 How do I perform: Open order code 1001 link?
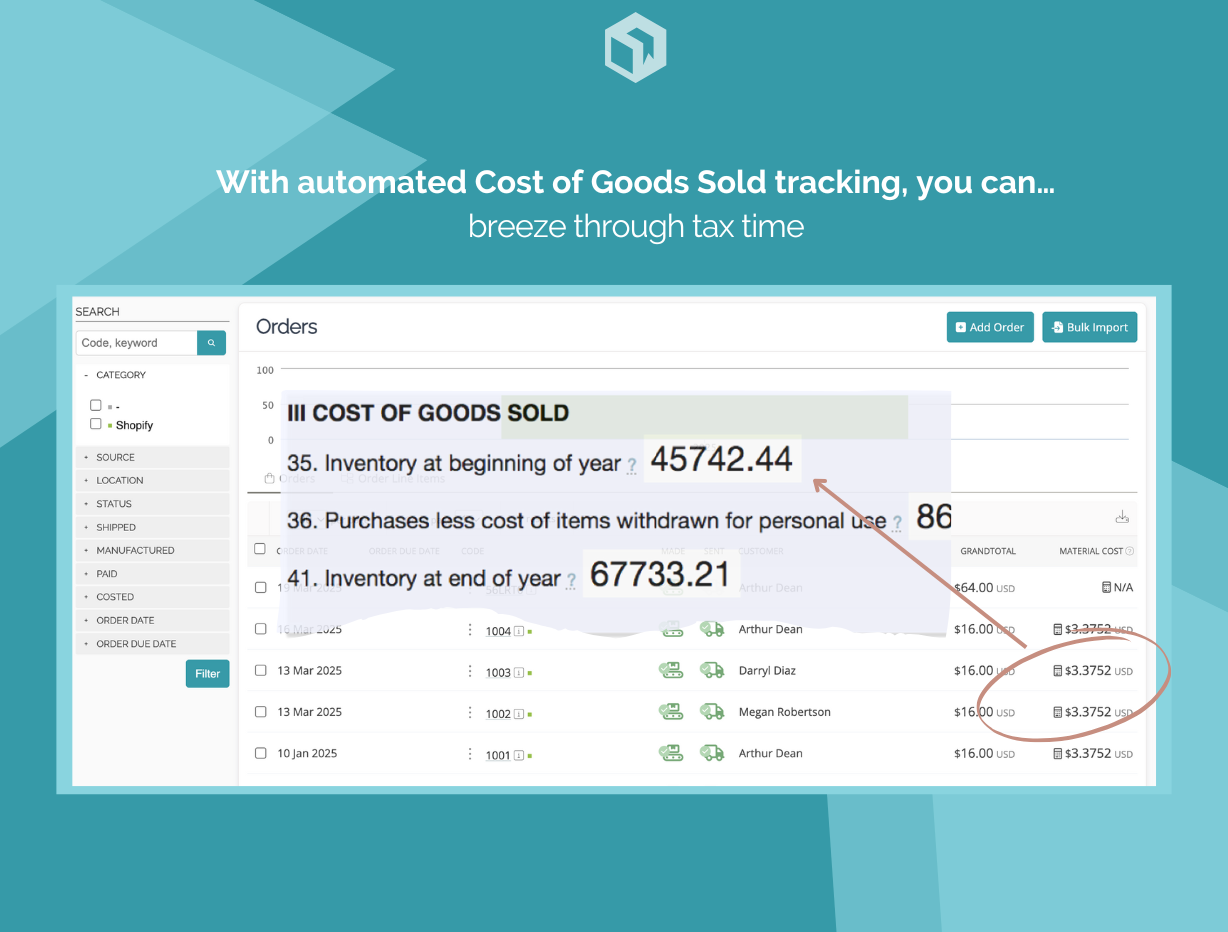pyautogui.click(x=498, y=755)
